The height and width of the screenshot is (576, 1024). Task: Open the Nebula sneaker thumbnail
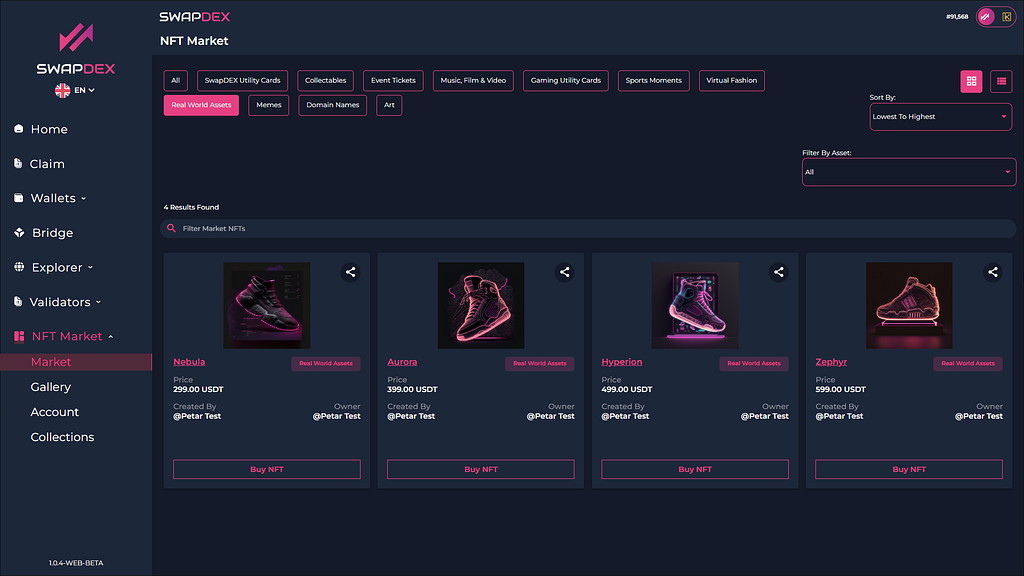coord(266,306)
